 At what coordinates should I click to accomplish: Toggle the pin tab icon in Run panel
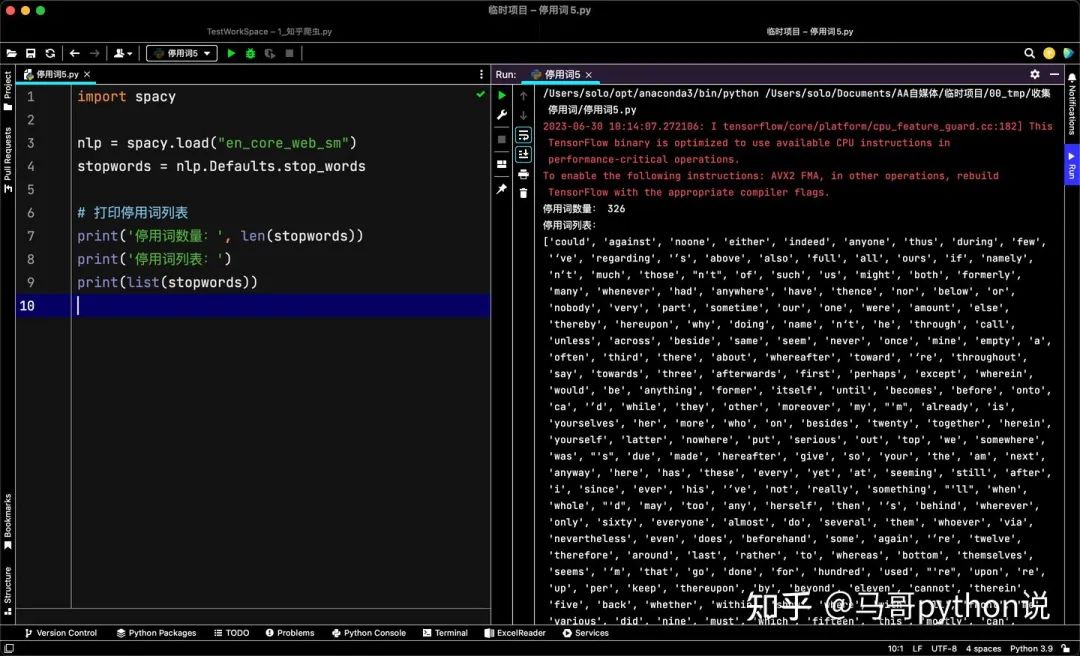502,189
